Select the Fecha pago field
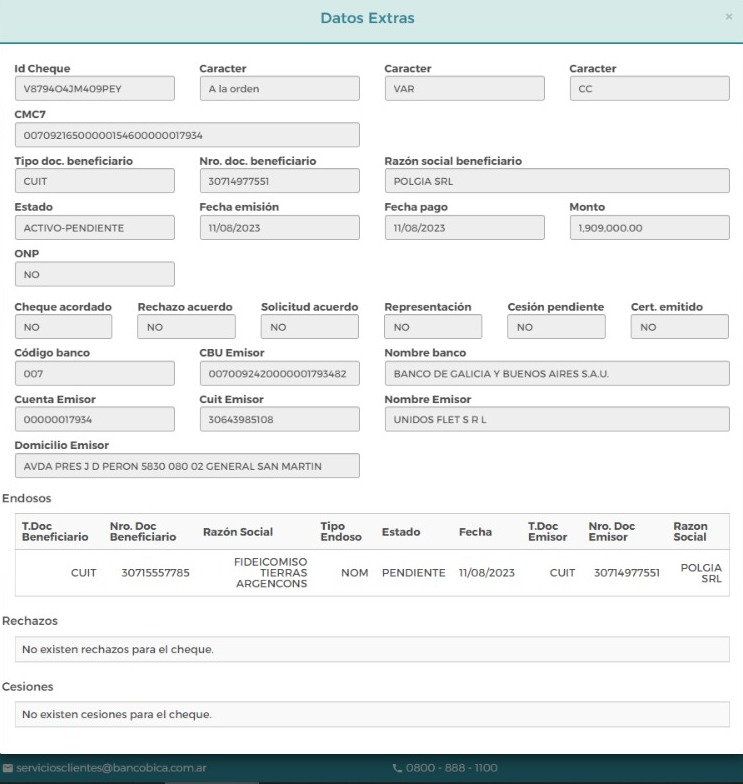Screen dimensions: 743x784 464,228
